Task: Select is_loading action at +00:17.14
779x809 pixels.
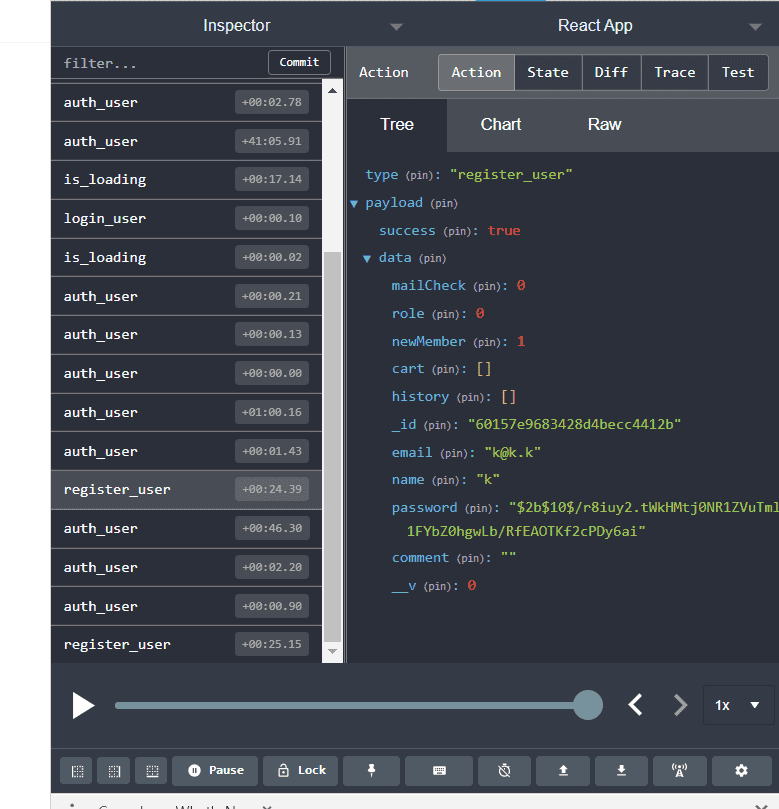Action: (x=186, y=180)
